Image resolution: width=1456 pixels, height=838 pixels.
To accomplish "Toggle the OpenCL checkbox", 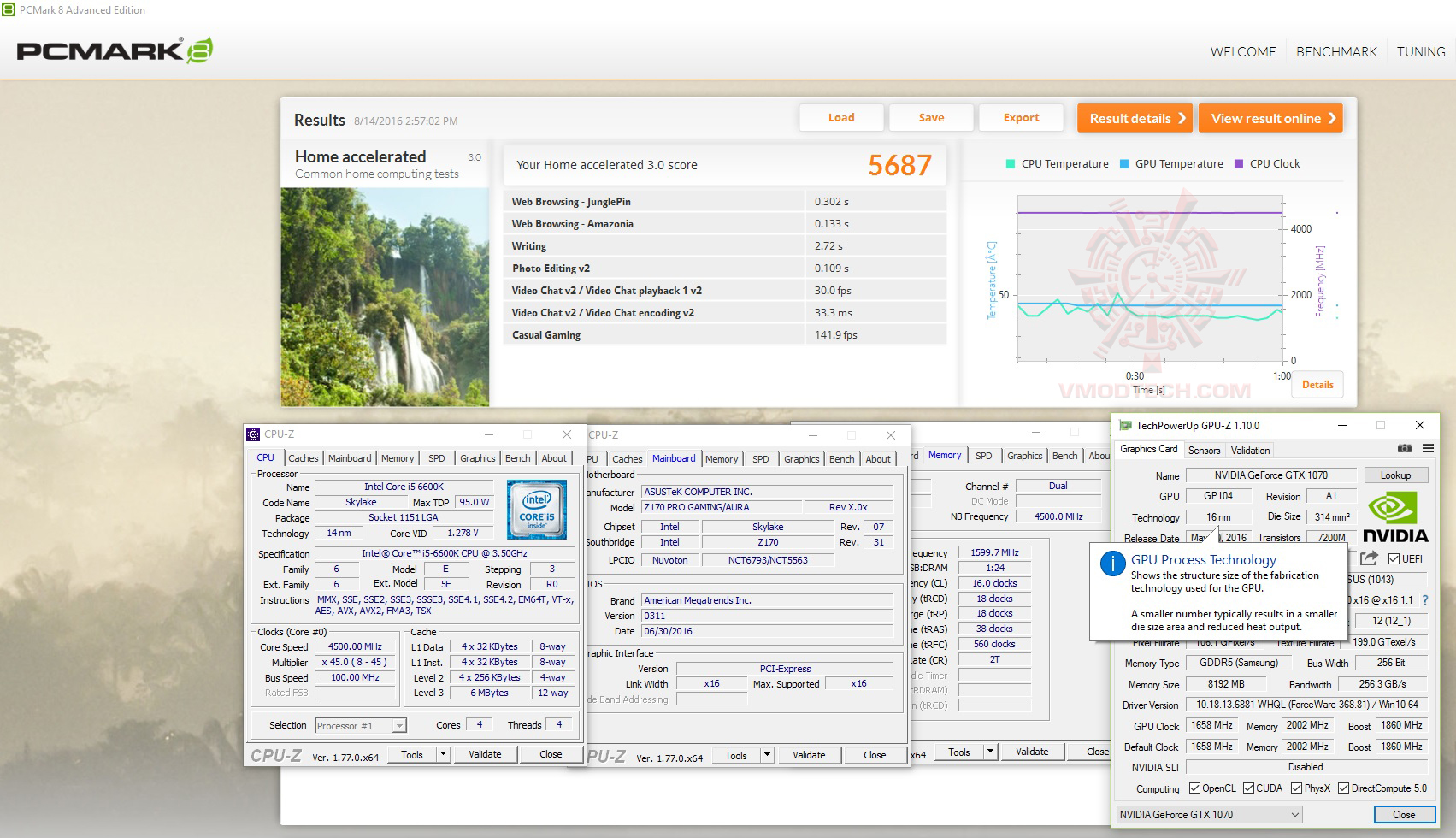I will [1194, 788].
